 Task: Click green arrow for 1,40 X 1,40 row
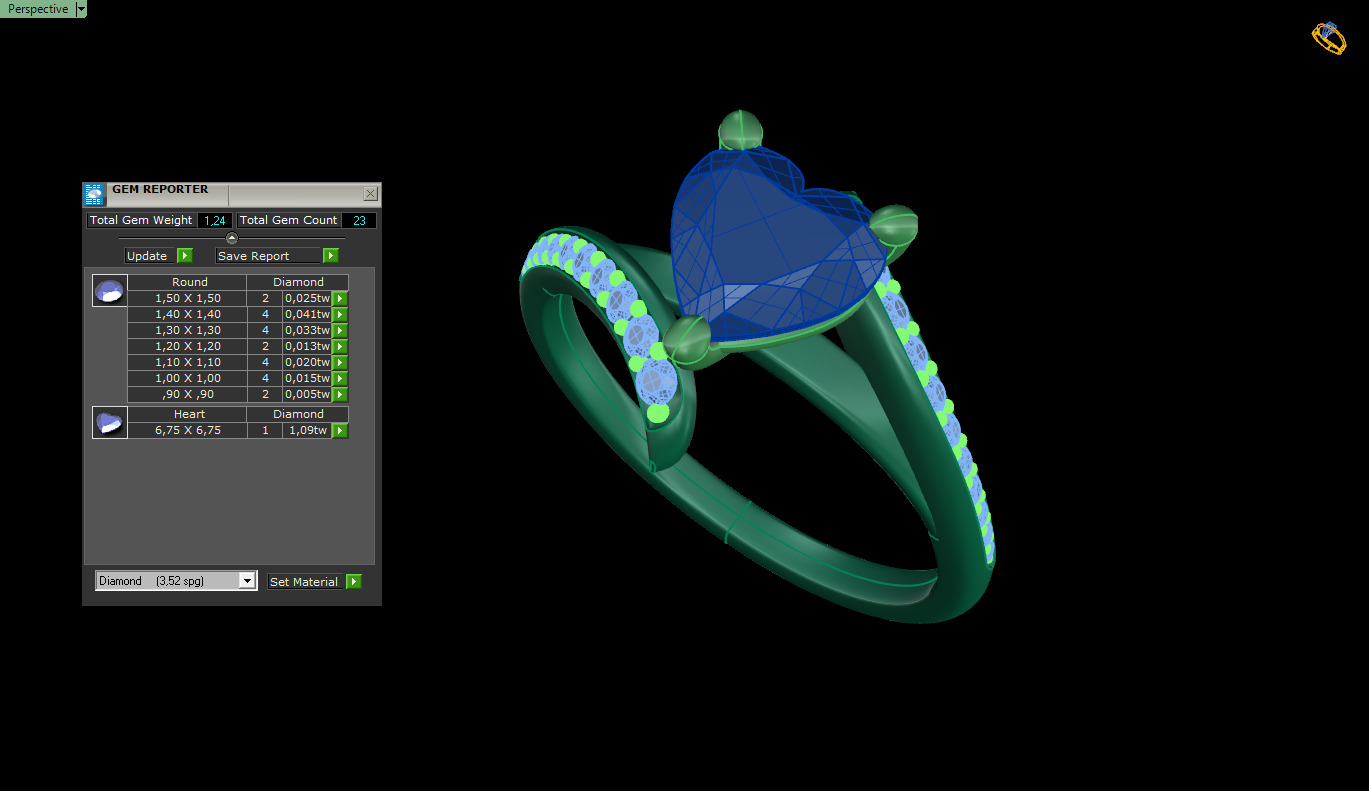point(340,314)
